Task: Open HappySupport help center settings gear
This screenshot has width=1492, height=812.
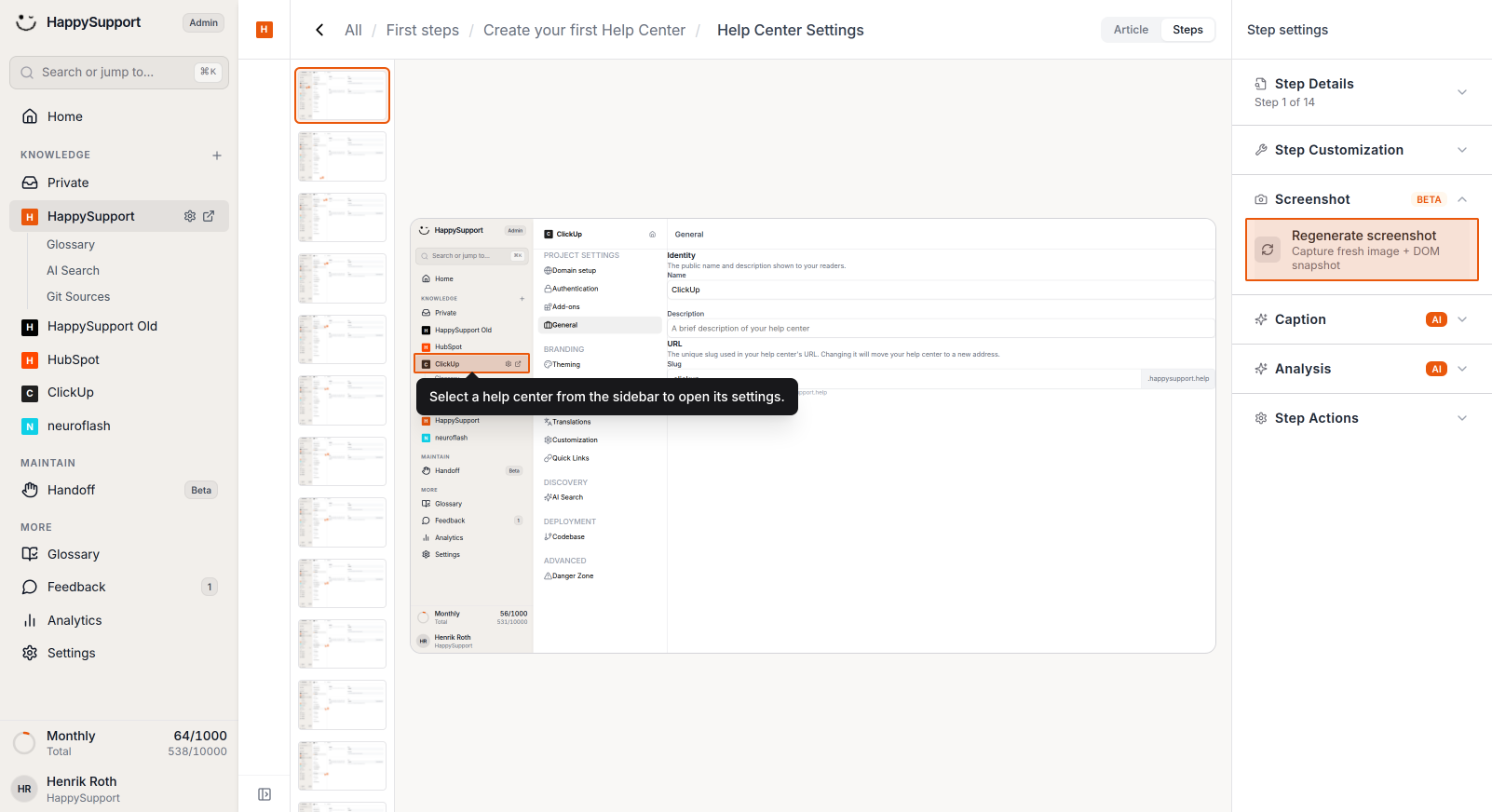Action: 190,216
